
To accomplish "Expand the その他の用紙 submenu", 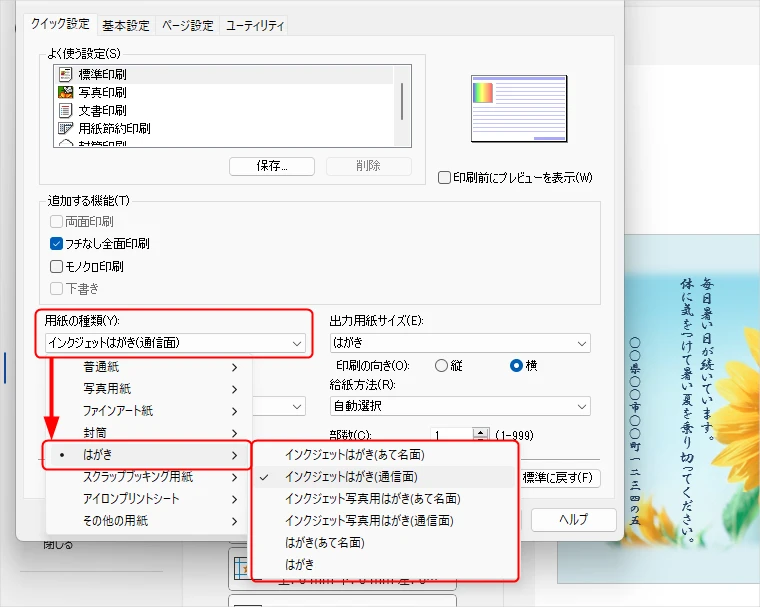I will [x=149, y=521].
